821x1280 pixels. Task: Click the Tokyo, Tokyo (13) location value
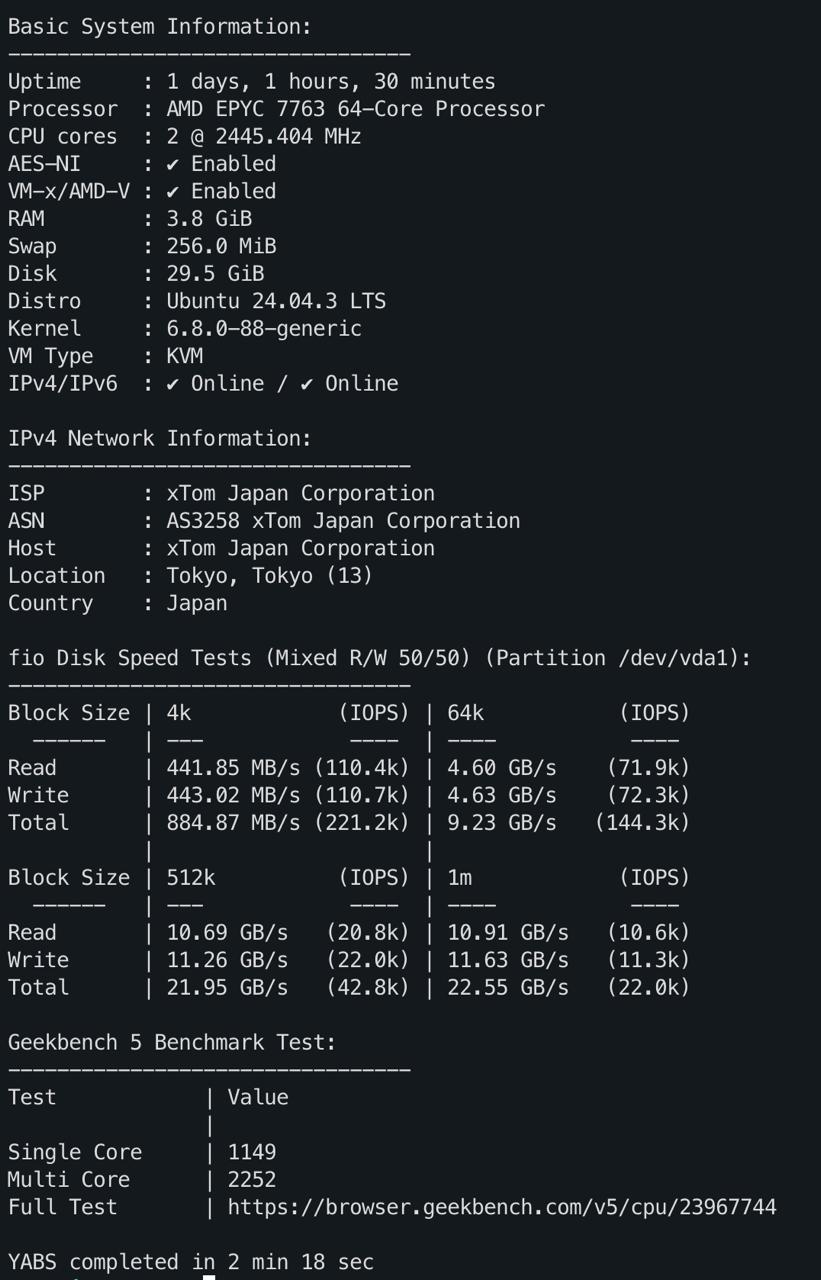click(269, 576)
